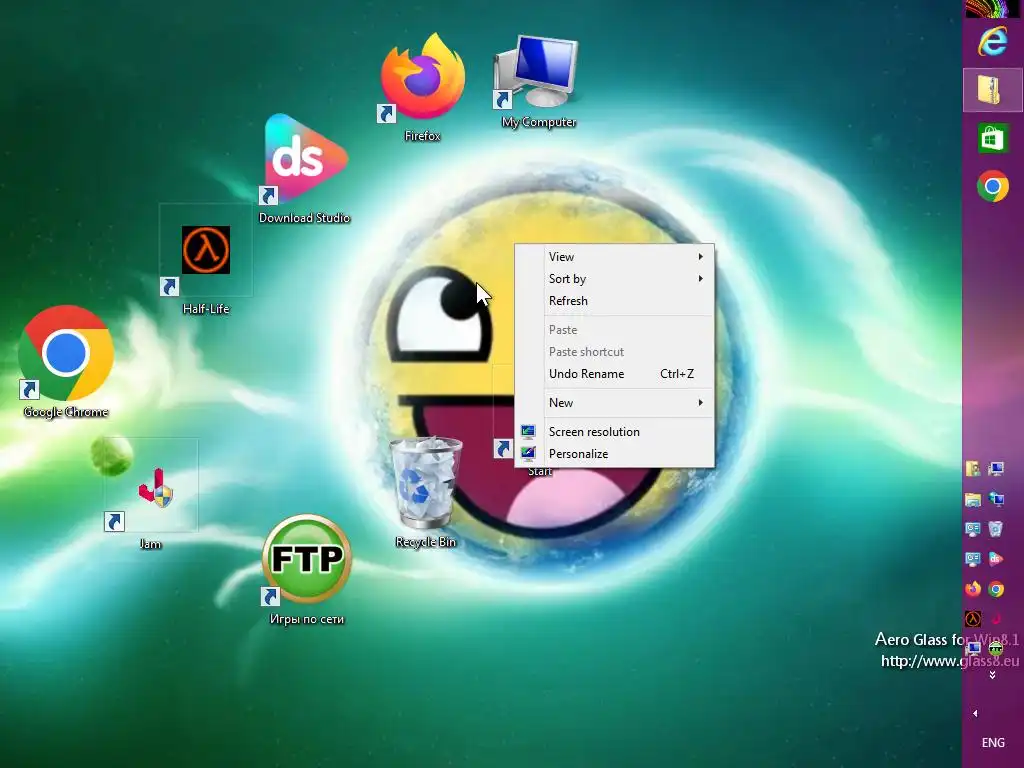This screenshot has height=768, width=1024.
Task: Click the Screen resolution menu icon
Action: click(x=528, y=432)
